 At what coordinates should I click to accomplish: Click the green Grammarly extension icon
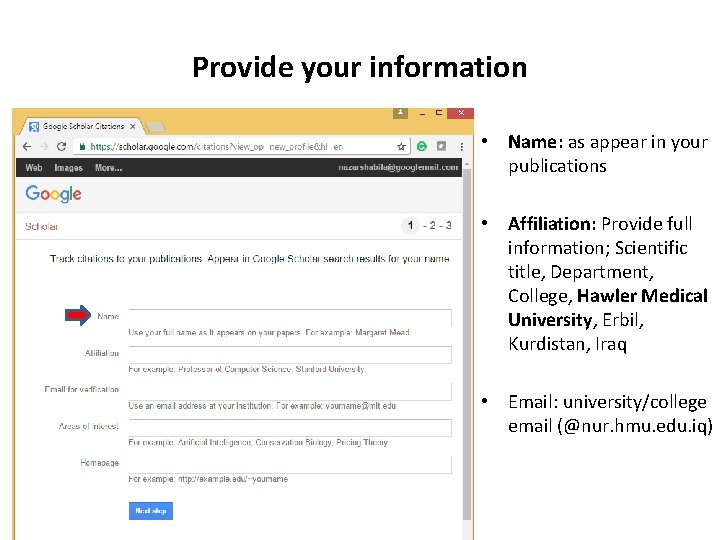422,146
